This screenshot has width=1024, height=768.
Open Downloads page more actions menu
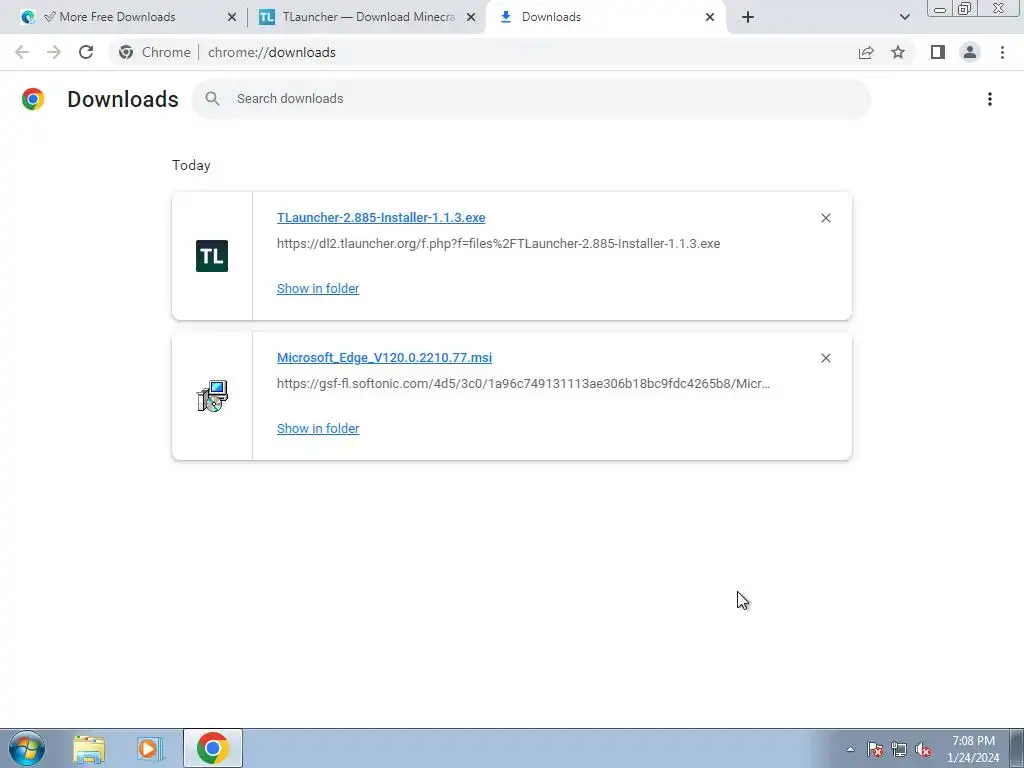click(x=989, y=99)
